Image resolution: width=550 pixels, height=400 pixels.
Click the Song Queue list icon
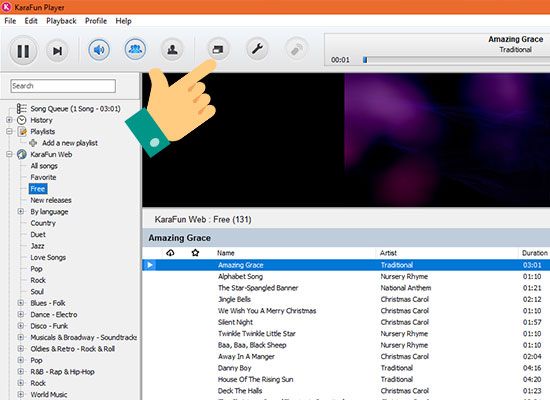click(22, 108)
